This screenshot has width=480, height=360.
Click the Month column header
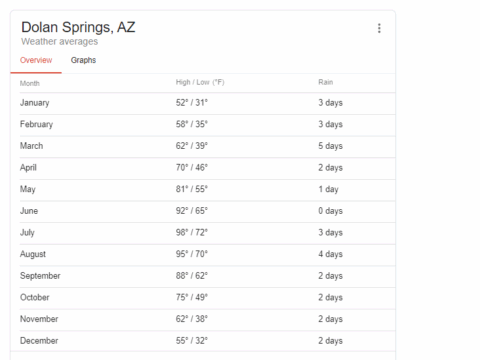[x=30, y=83]
